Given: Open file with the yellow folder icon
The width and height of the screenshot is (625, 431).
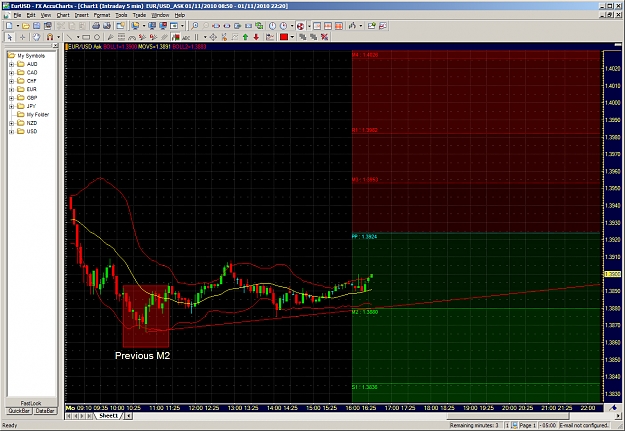Looking at the screenshot, I should pos(26,26).
